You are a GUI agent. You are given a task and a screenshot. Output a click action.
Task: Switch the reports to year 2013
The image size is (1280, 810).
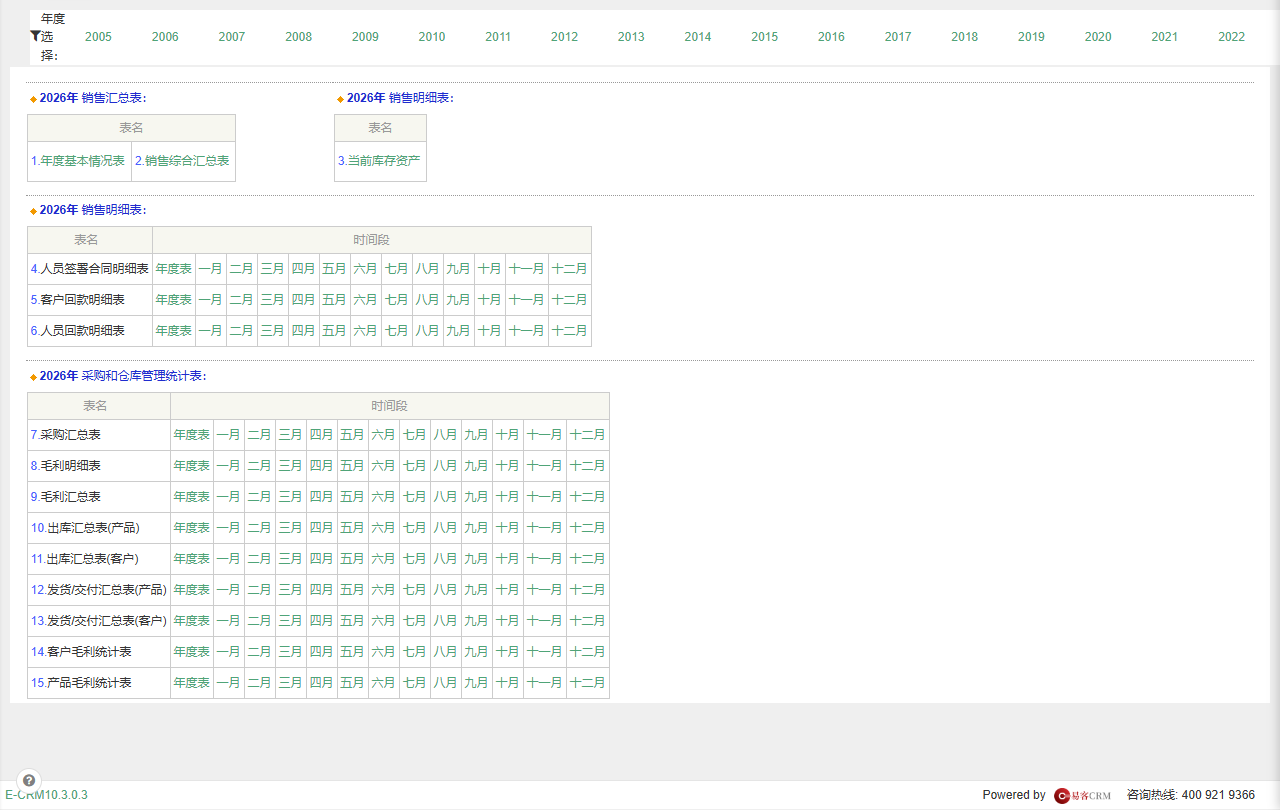(631, 37)
